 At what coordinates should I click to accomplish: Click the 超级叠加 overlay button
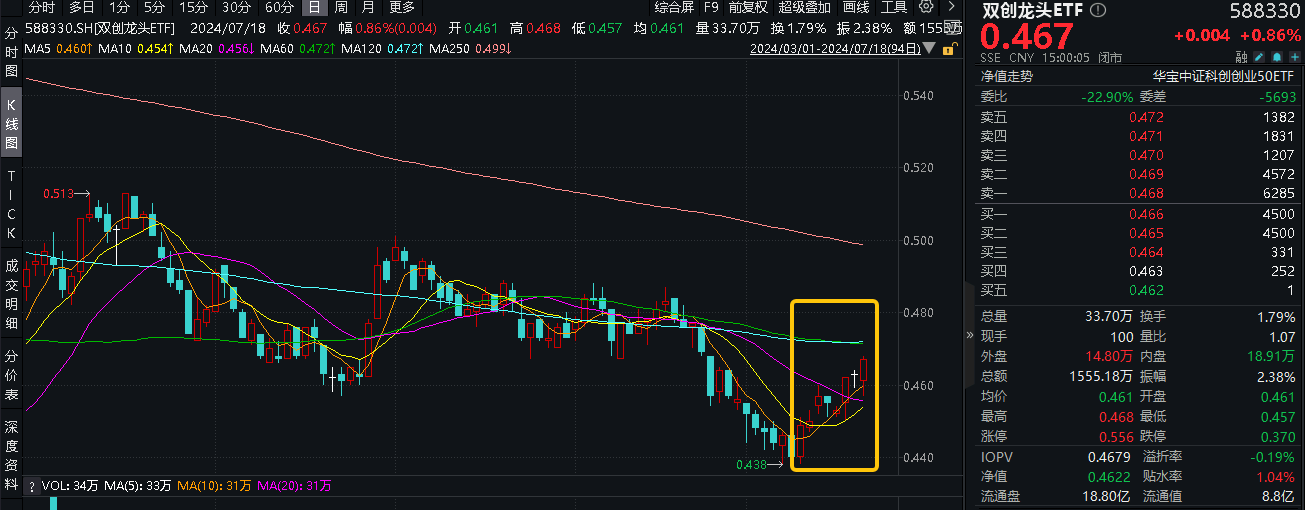(x=804, y=7)
